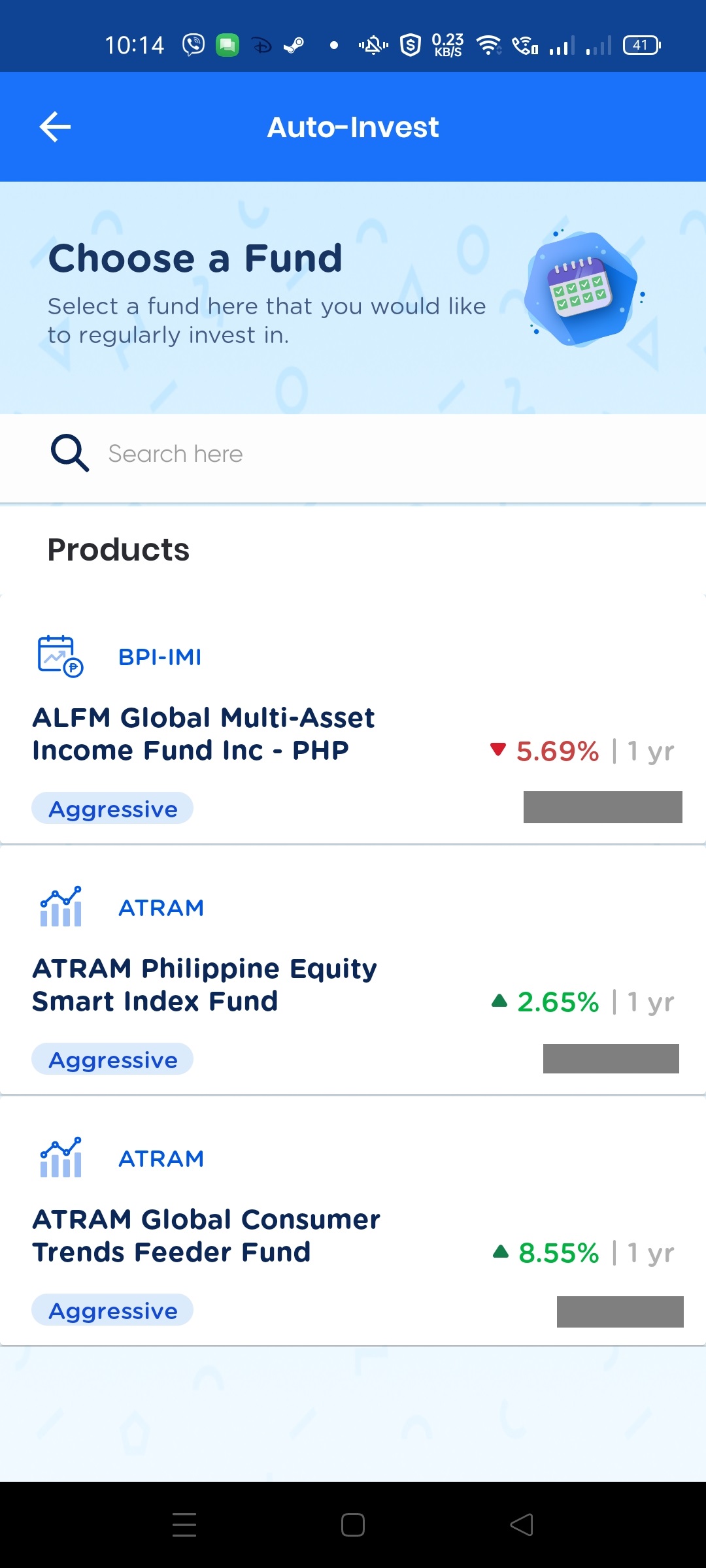Screen dimensions: 706x1568
Task: Open ATRAM Philippine Equity Smart Index Fund
Action: pyautogui.click(x=205, y=985)
